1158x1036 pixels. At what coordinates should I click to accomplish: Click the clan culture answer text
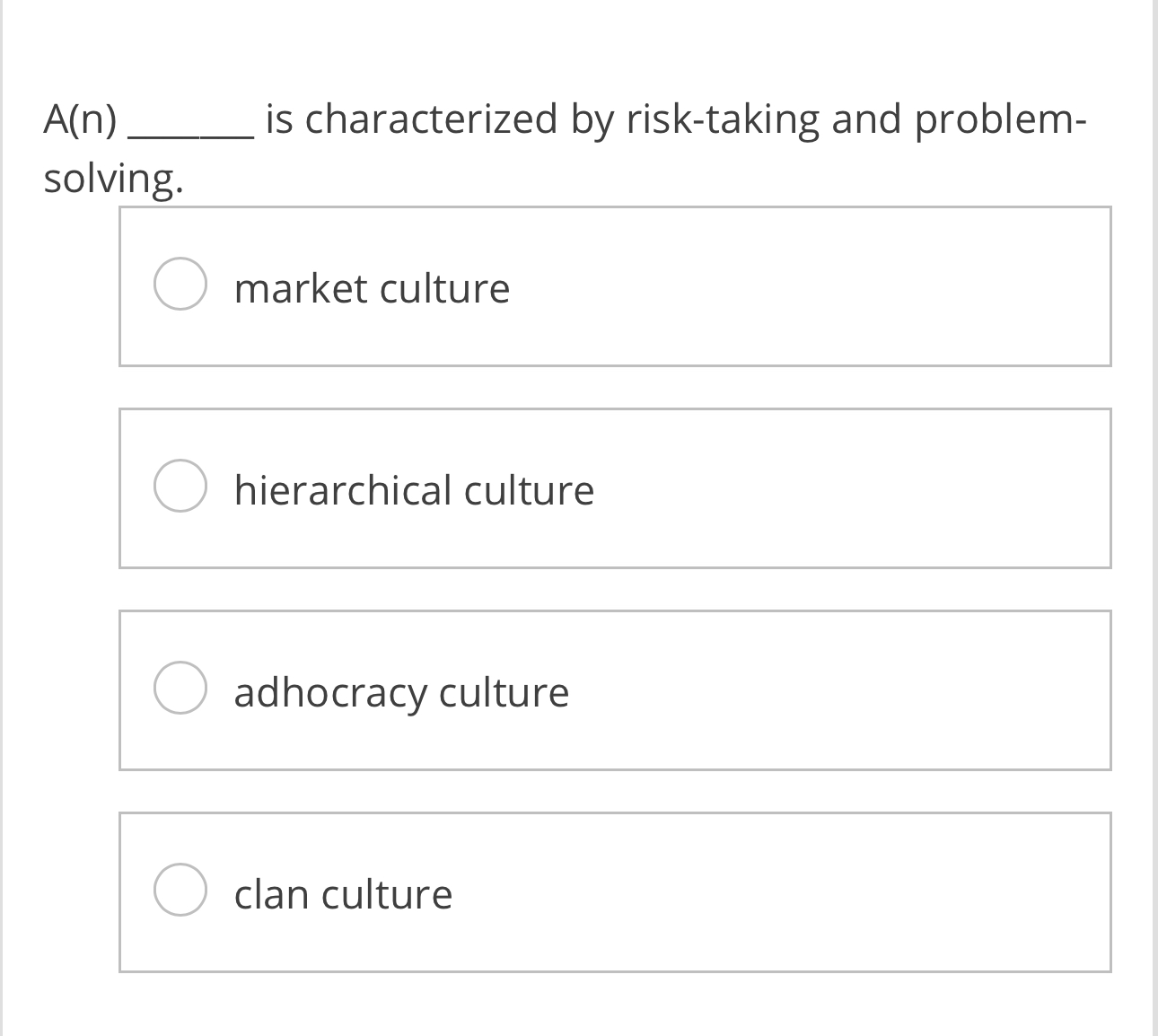(342, 893)
